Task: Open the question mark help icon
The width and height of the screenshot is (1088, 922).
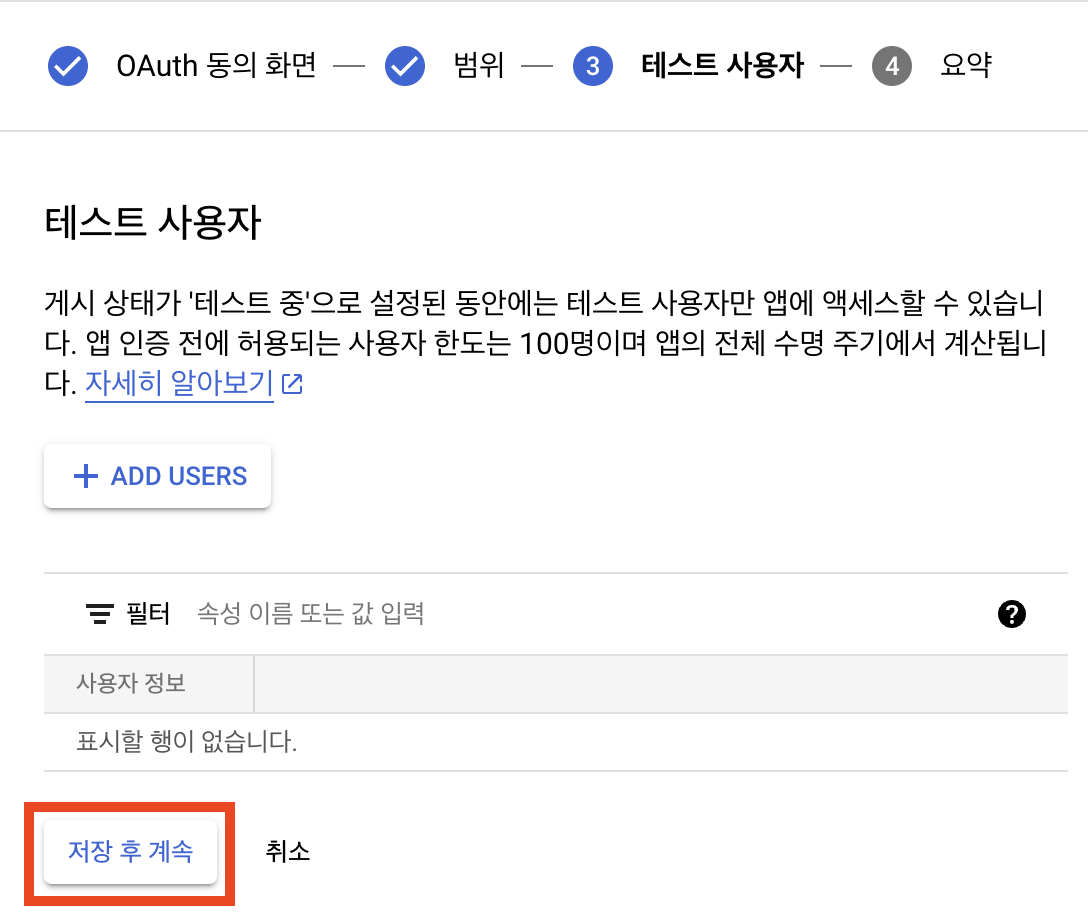Action: pyautogui.click(x=1012, y=614)
